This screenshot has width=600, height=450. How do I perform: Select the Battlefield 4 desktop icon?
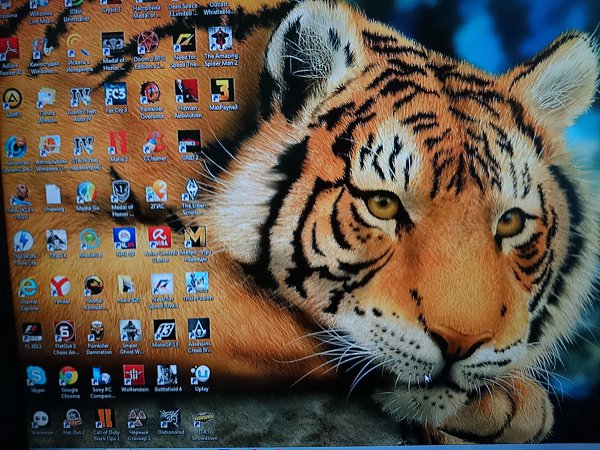(x=167, y=375)
